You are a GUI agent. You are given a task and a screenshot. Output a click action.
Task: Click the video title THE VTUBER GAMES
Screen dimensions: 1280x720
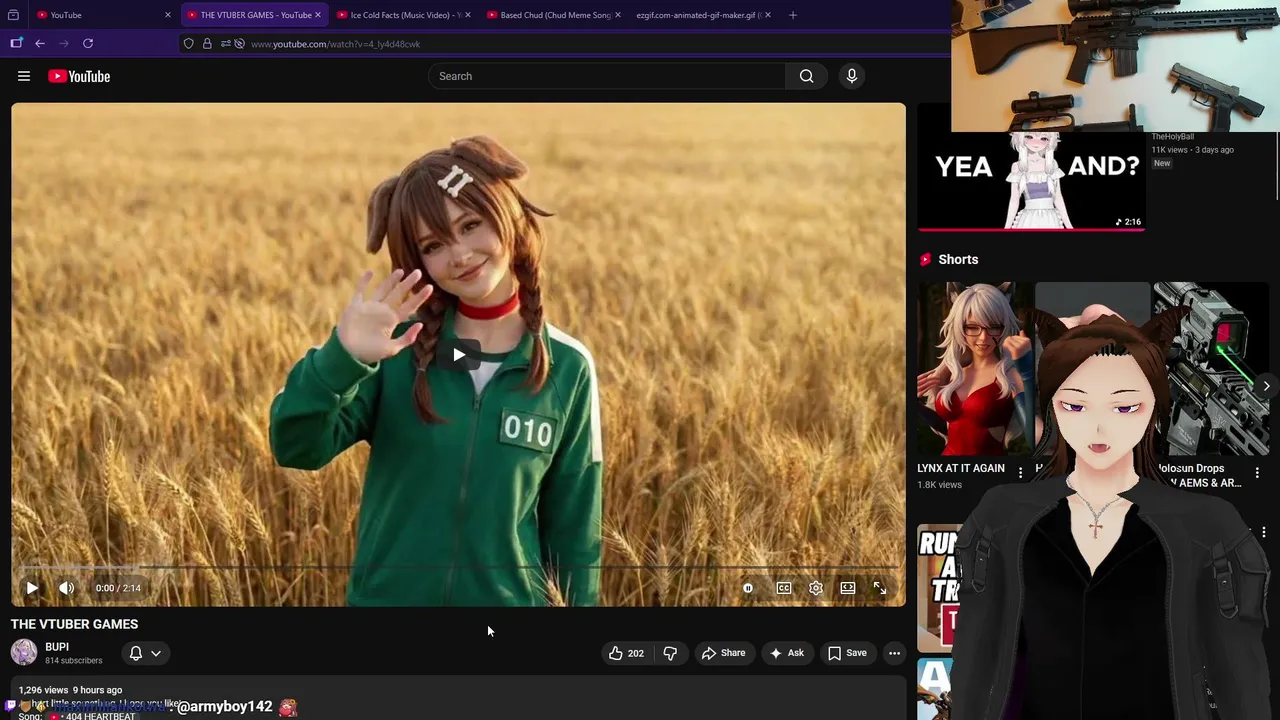[x=75, y=624]
